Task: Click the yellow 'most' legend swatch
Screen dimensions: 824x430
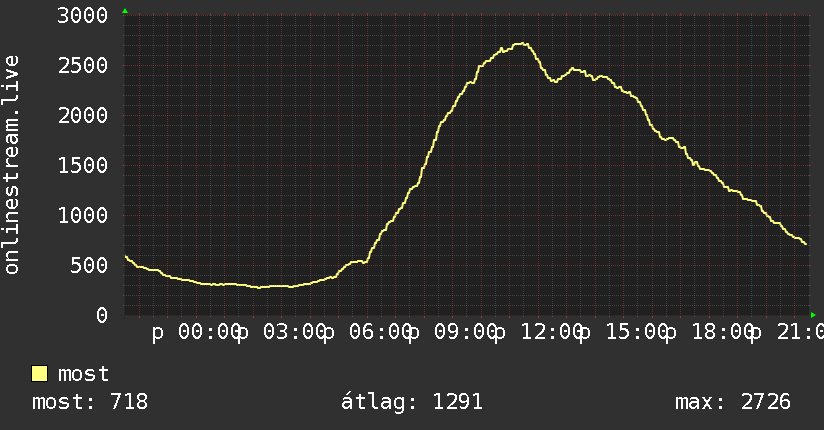Action: click(x=39, y=374)
